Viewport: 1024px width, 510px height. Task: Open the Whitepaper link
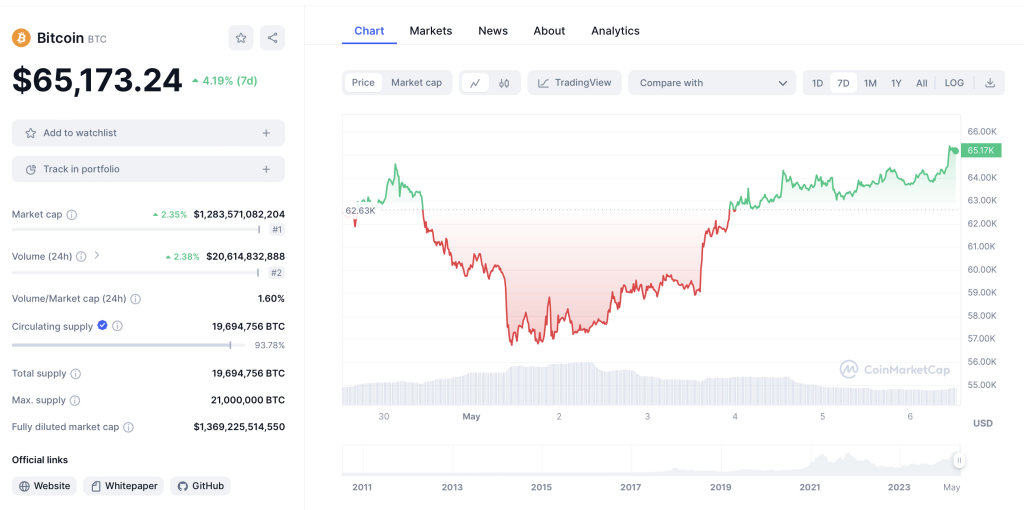point(124,486)
